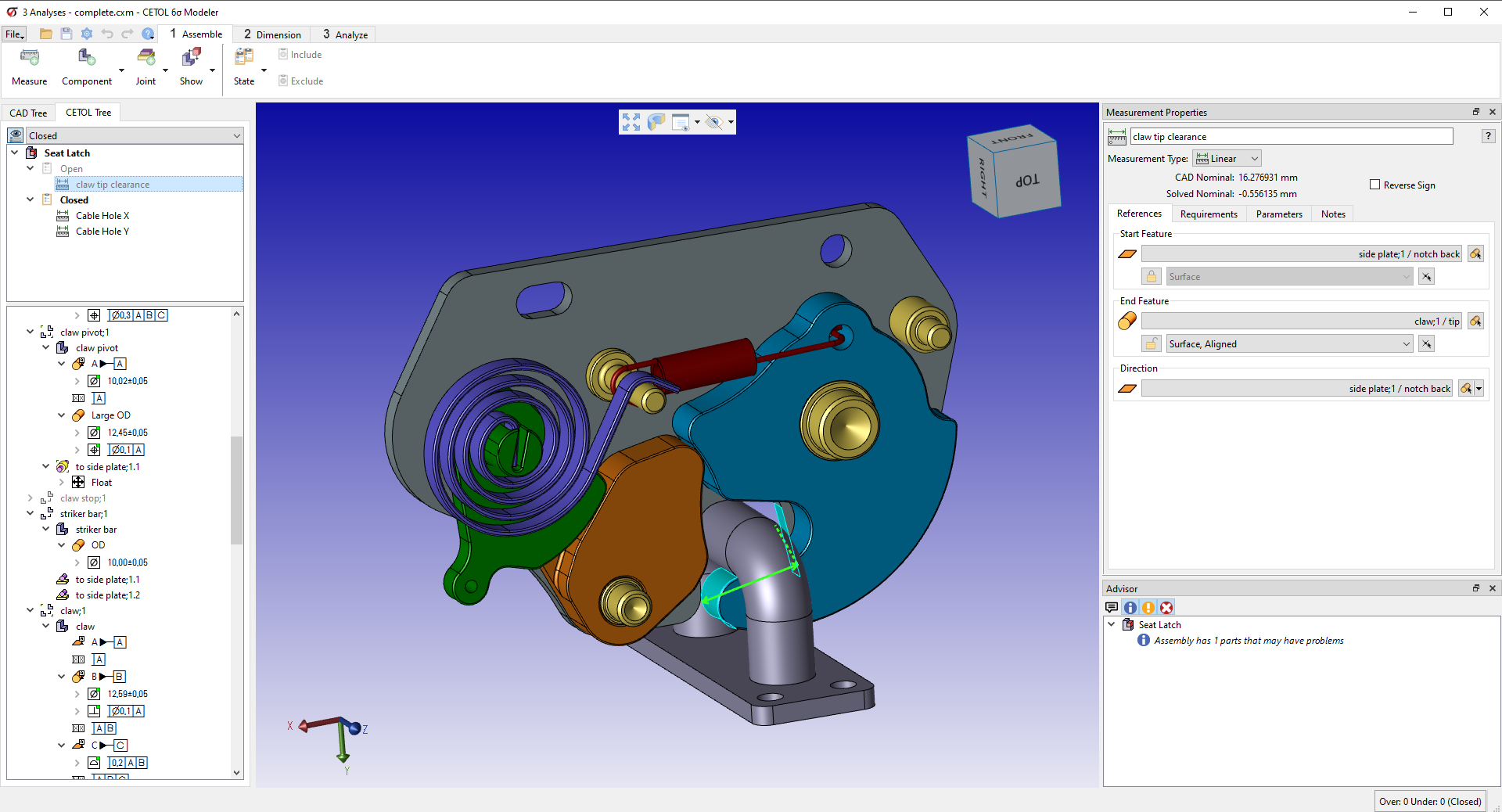The width and height of the screenshot is (1502, 812).
Task: Collapse the claw pivot;1 tree node
Action: (31, 332)
